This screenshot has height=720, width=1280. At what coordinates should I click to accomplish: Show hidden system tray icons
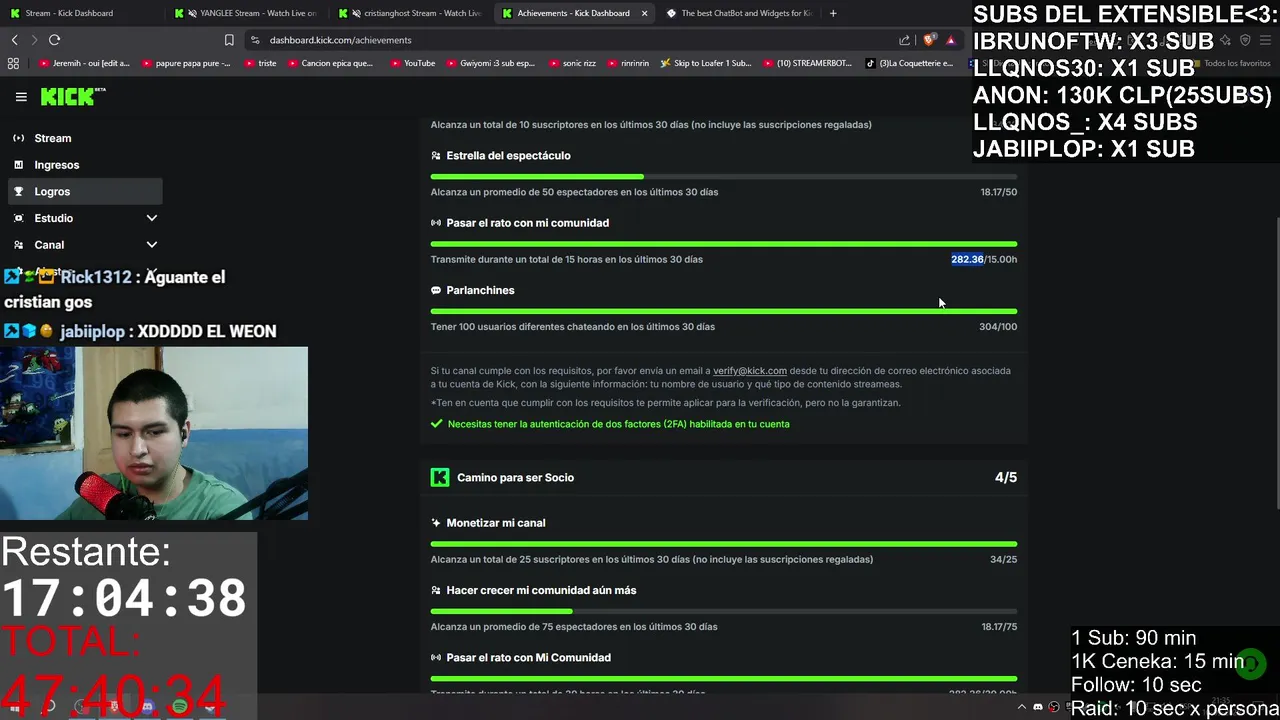(x=1021, y=707)
